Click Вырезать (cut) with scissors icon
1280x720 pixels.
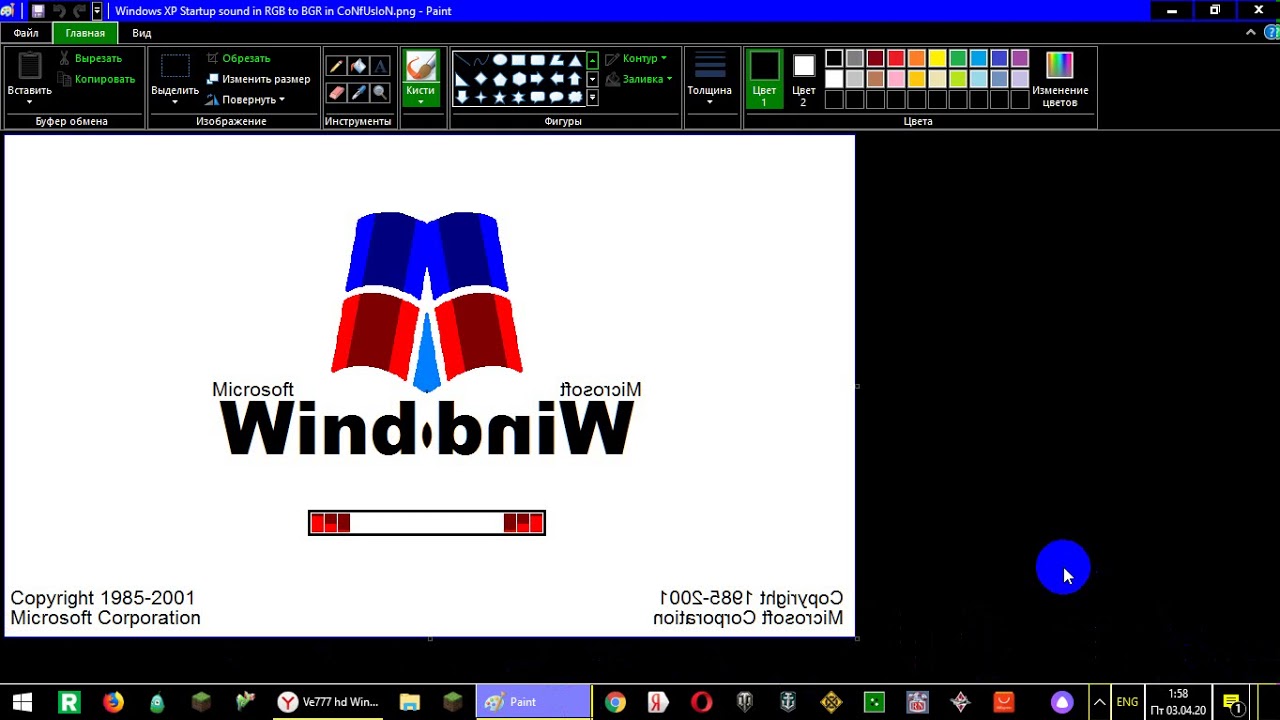pos(90,58)
